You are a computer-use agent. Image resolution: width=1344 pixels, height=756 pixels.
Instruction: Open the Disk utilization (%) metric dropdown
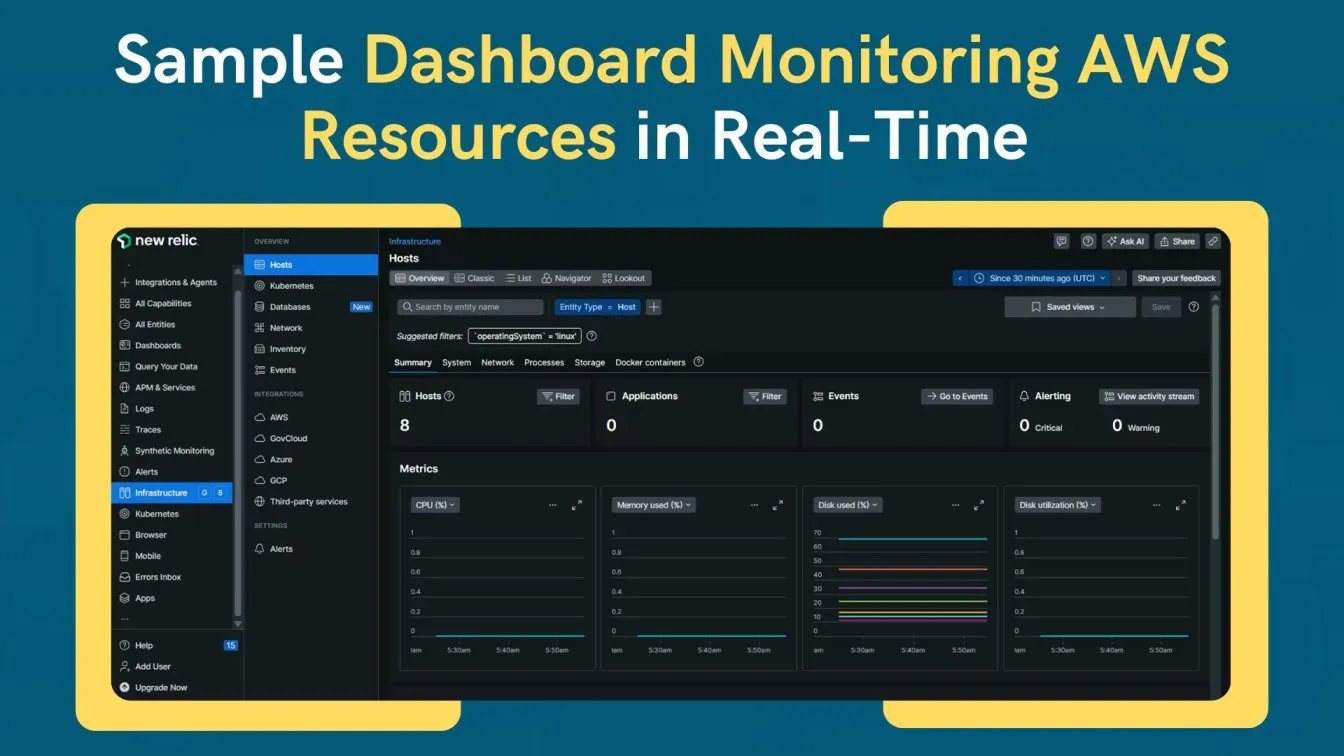[1058, 505]
